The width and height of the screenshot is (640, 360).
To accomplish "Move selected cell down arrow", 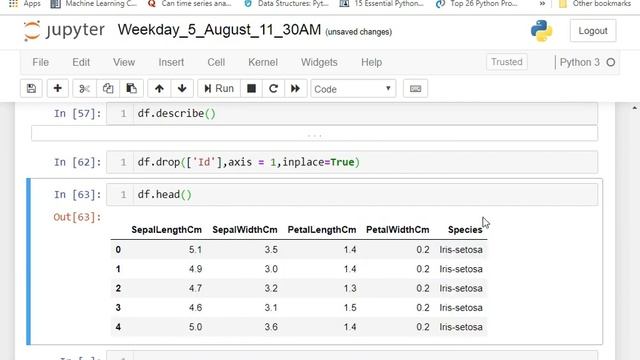I will pyautogui.click(x=182, y=89).
